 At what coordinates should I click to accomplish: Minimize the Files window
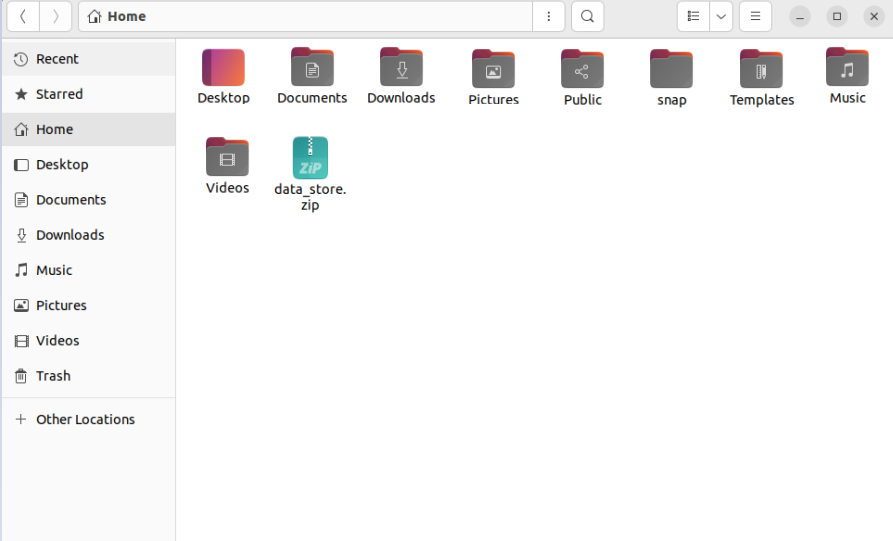pos(800,17)
